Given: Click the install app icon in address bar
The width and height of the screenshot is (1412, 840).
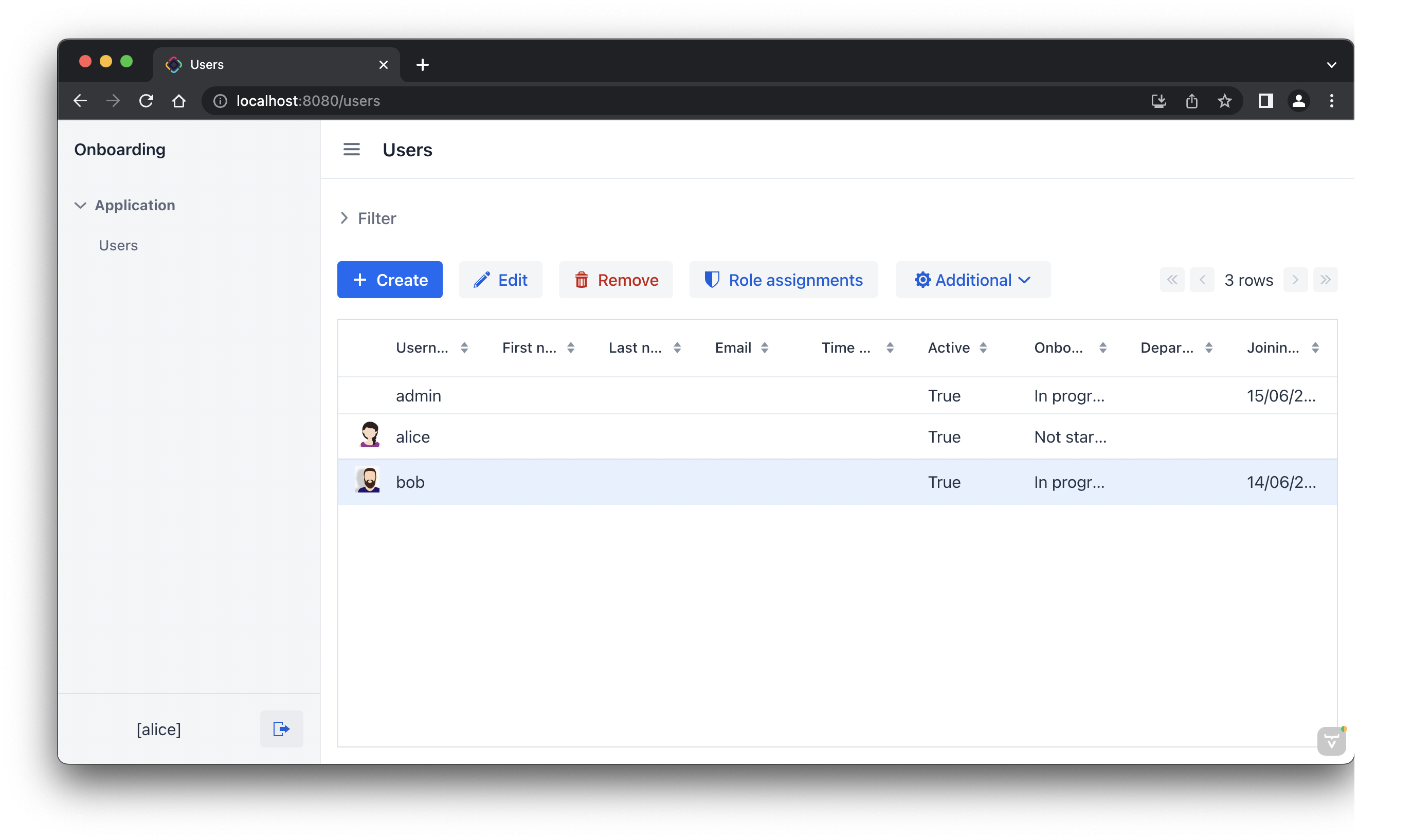Looking at the screenshot, I should tap(1158, 101).
